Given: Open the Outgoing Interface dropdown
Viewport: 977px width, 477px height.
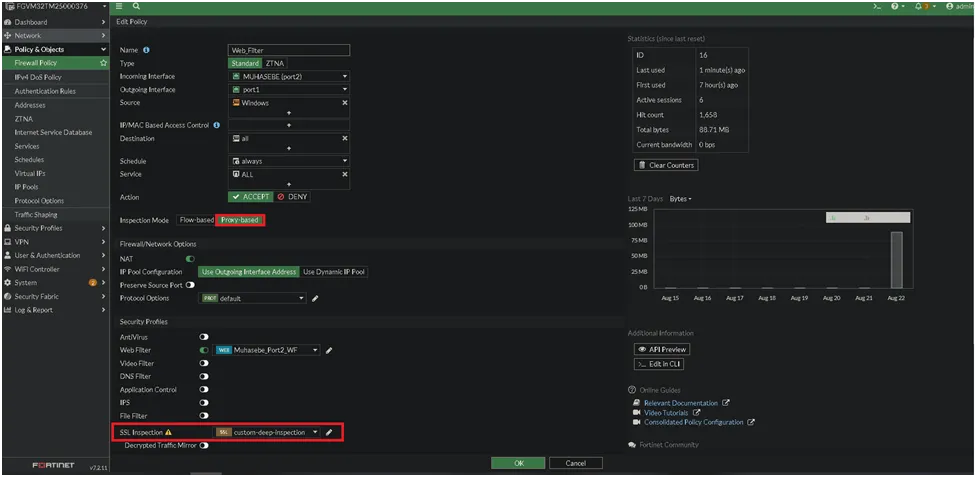Looking at the screenshot, I should coord(289,90).
